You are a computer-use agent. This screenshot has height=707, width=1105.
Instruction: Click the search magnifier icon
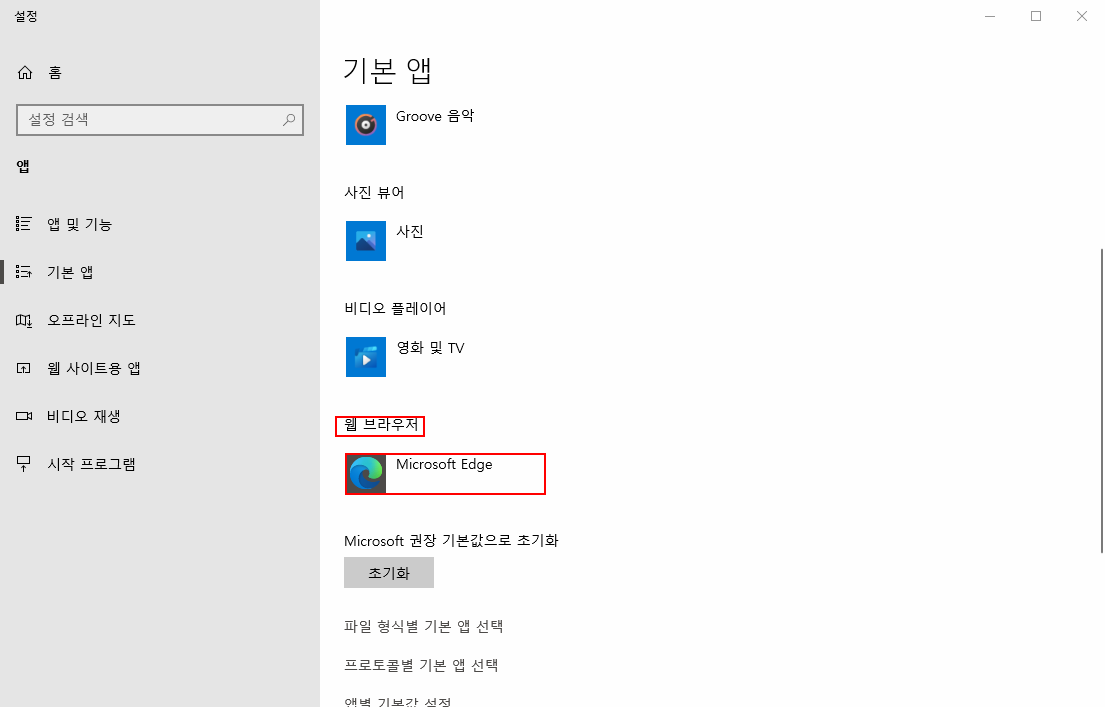(x=289, y=120)
